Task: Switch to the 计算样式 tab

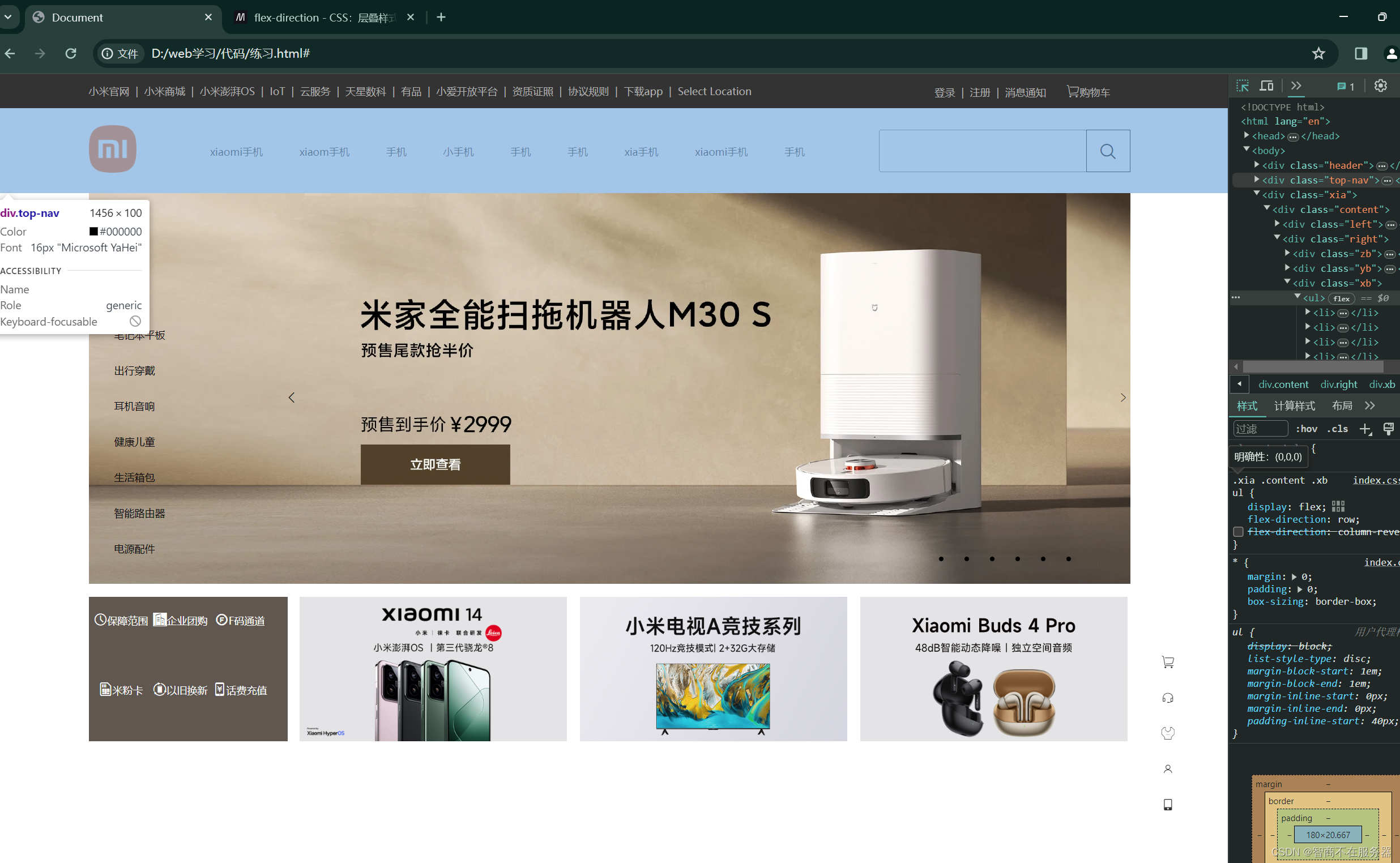Action: coord(1294,406)
